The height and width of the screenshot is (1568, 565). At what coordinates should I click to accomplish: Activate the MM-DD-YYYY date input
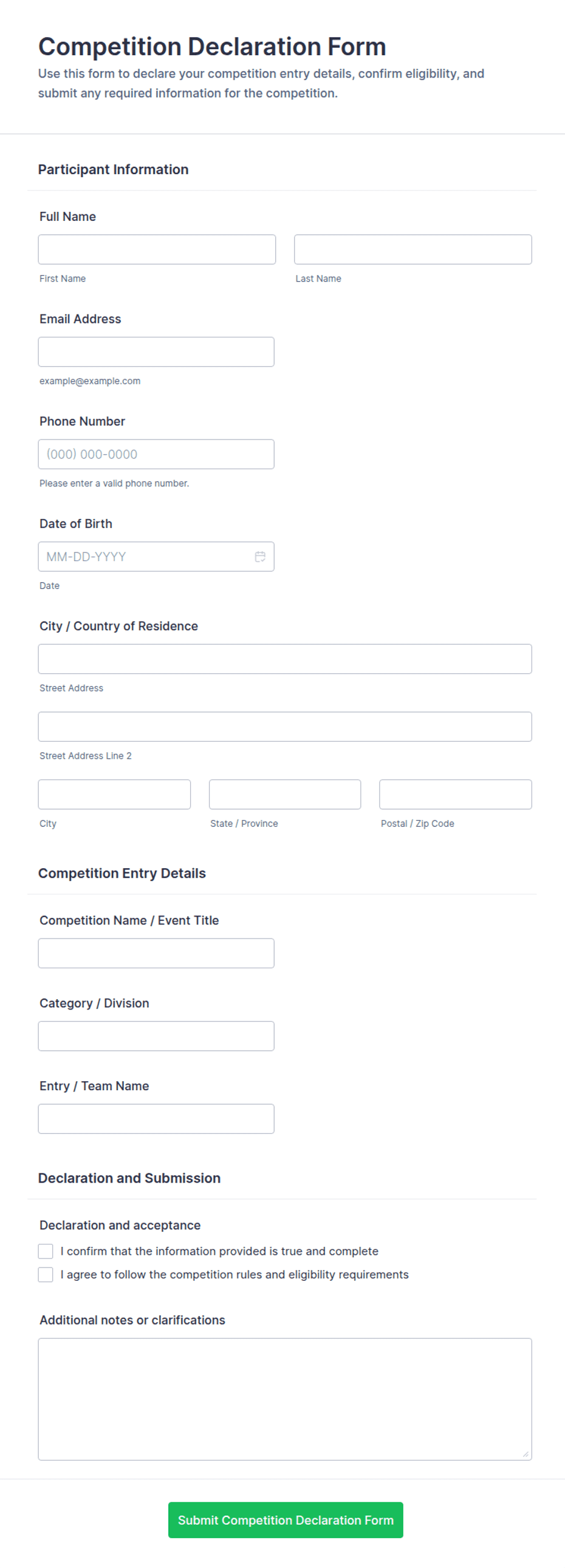146,556
